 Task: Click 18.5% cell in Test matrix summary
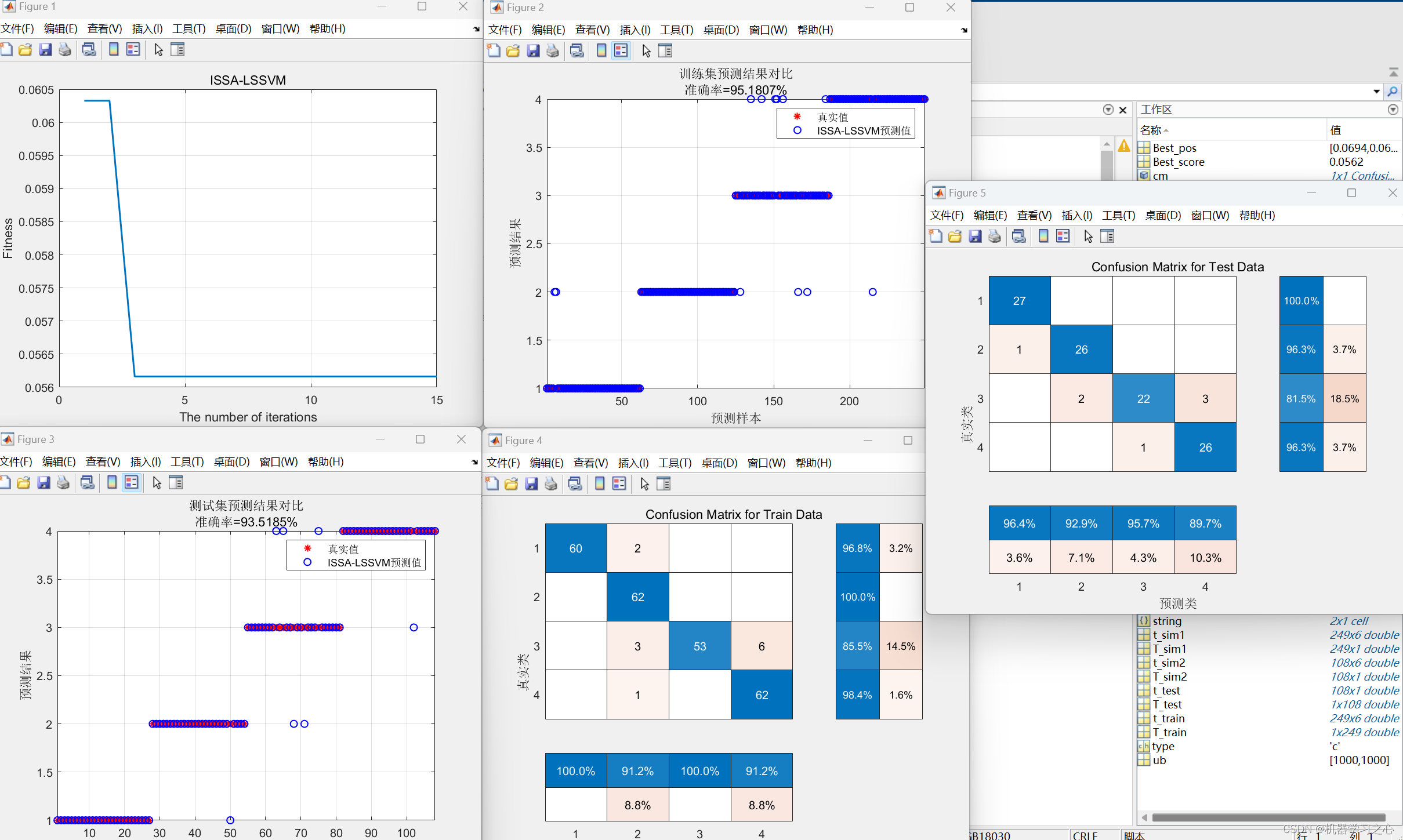[x=1344, y=399]
